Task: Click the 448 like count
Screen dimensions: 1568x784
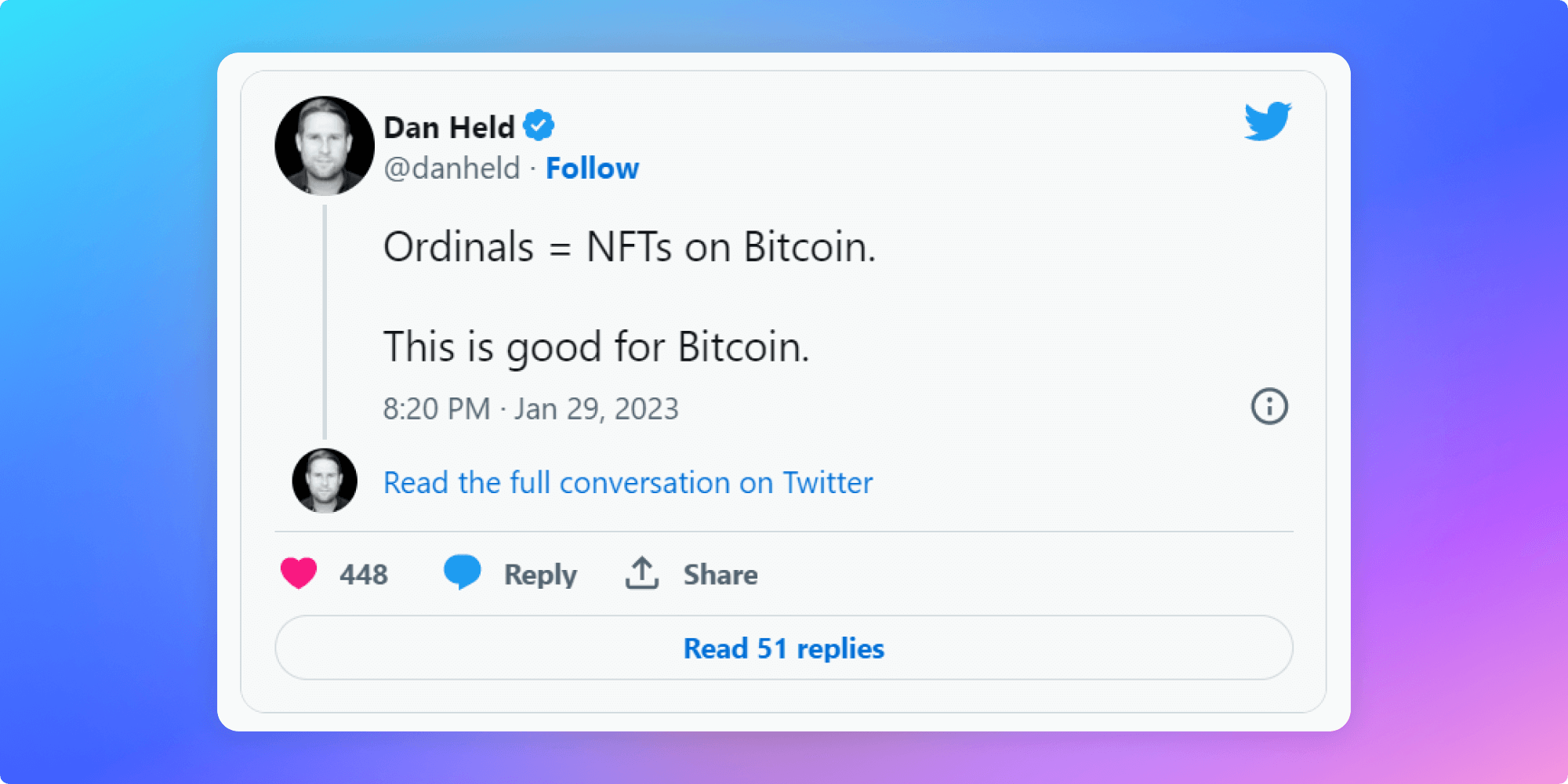Action: coord(364,573)
